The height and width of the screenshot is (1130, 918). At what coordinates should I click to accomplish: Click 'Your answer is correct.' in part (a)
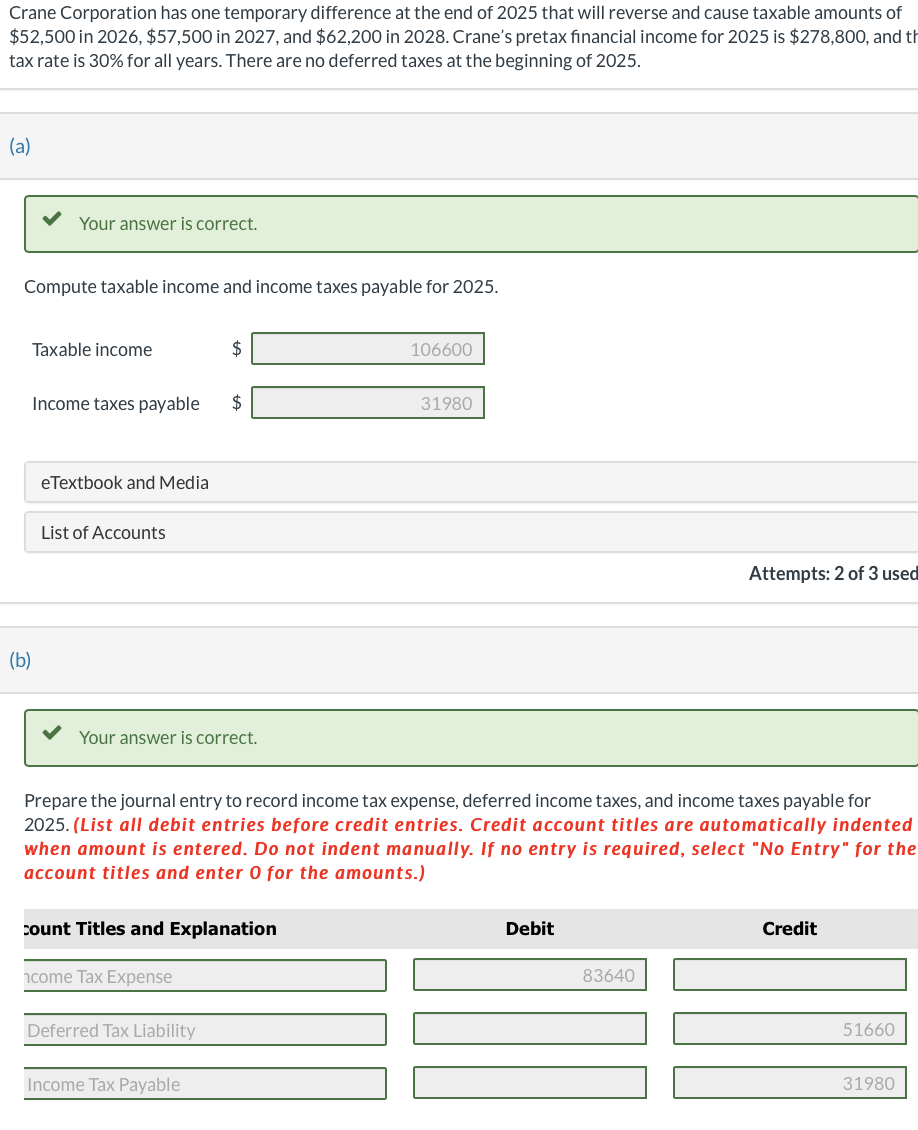(x=168, y=223)
